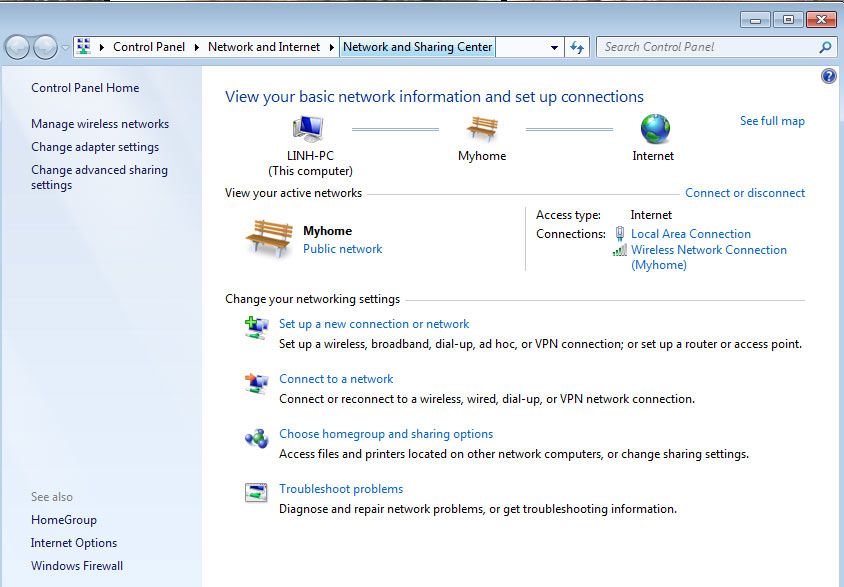The image size is (844, 587).
Task: Click the 'Public network' link
Action: coord(342,249)
